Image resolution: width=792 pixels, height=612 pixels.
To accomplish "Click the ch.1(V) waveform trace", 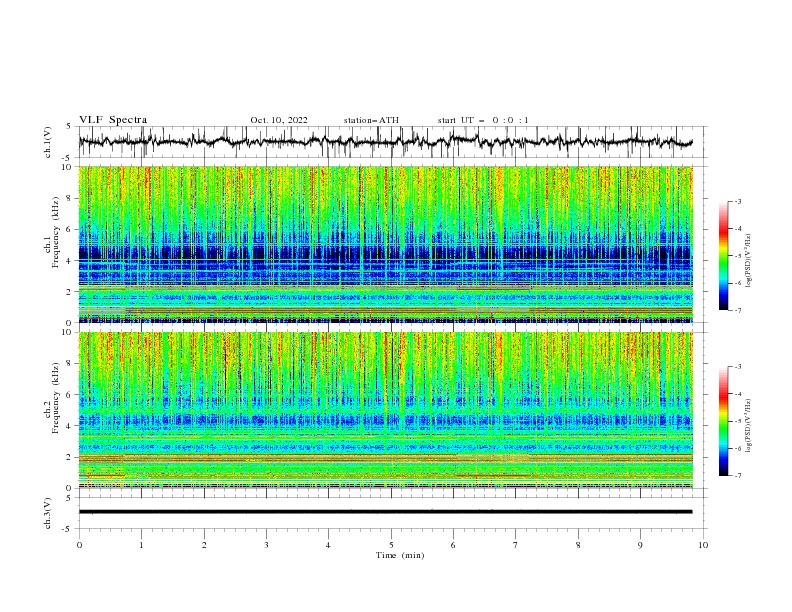I will [x=386, y=141].
